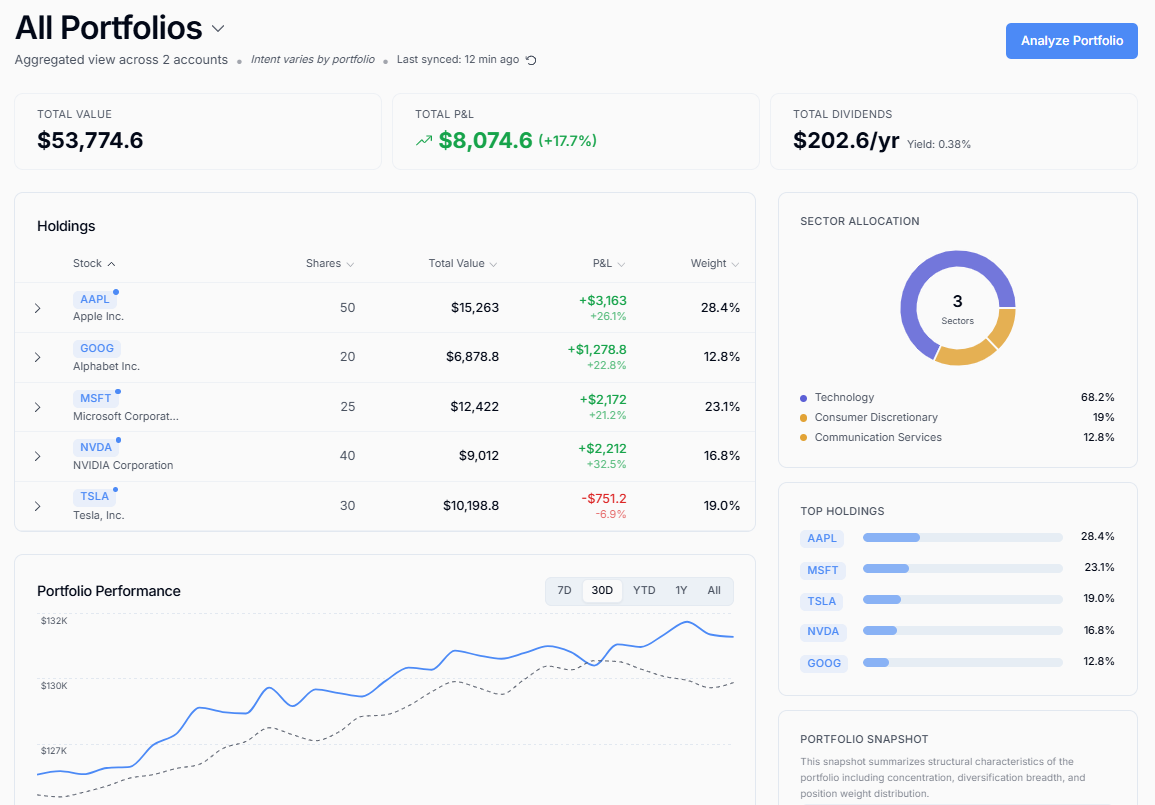Expand the TSLA holdings row

(x=38, y=506)
